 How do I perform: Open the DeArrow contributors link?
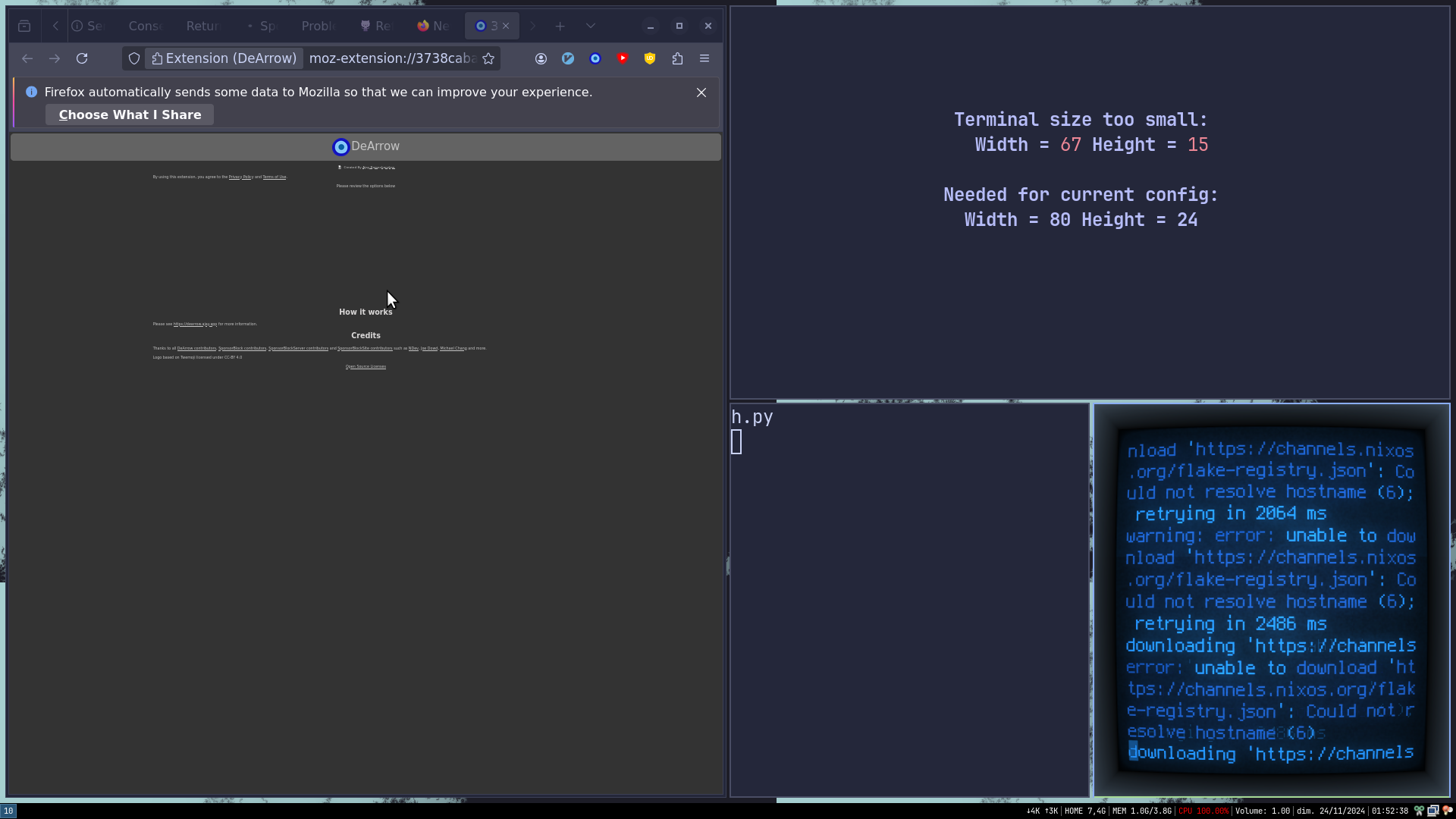pos(196,348)
